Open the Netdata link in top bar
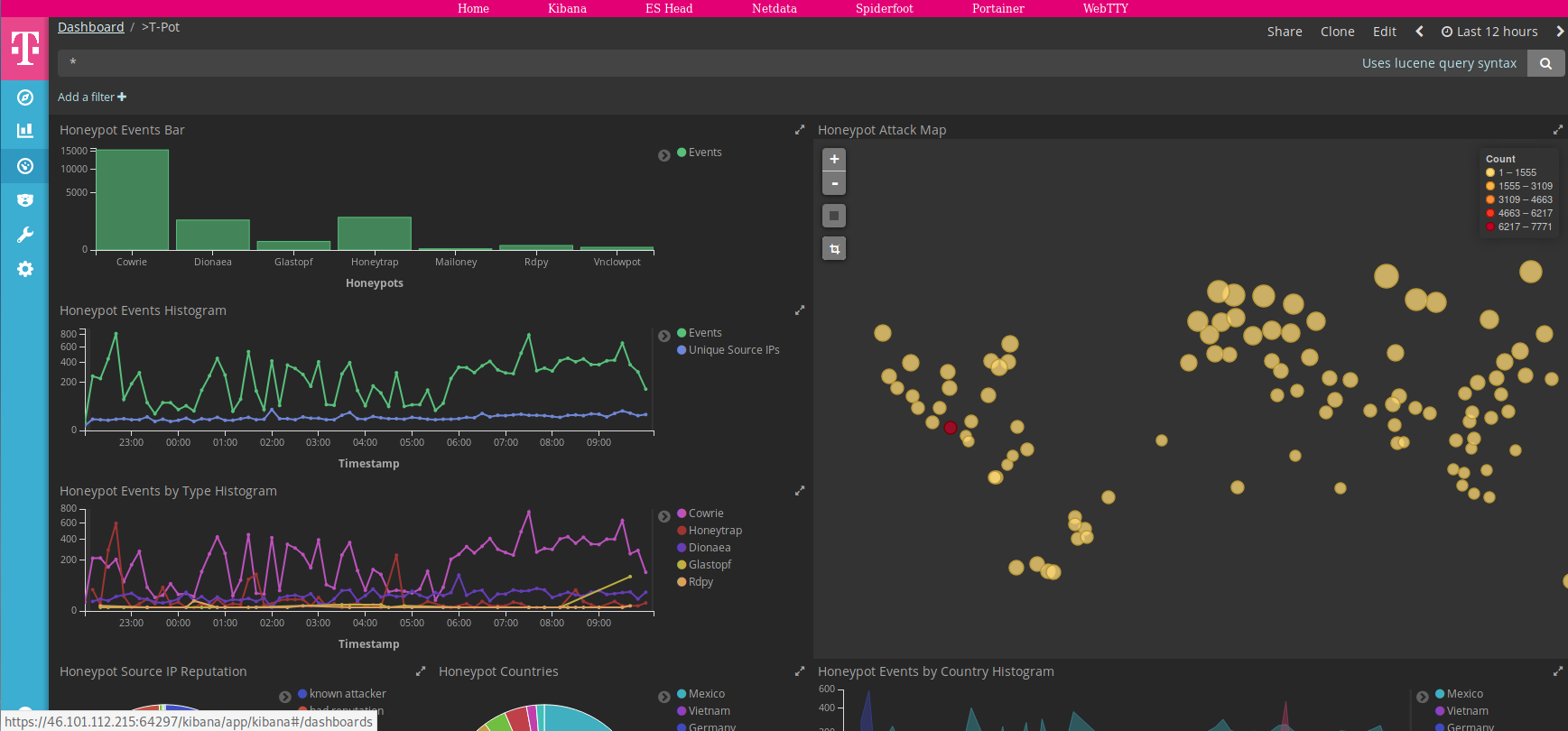The height and width of the screenshot is (731, 1568). [774, 8]
